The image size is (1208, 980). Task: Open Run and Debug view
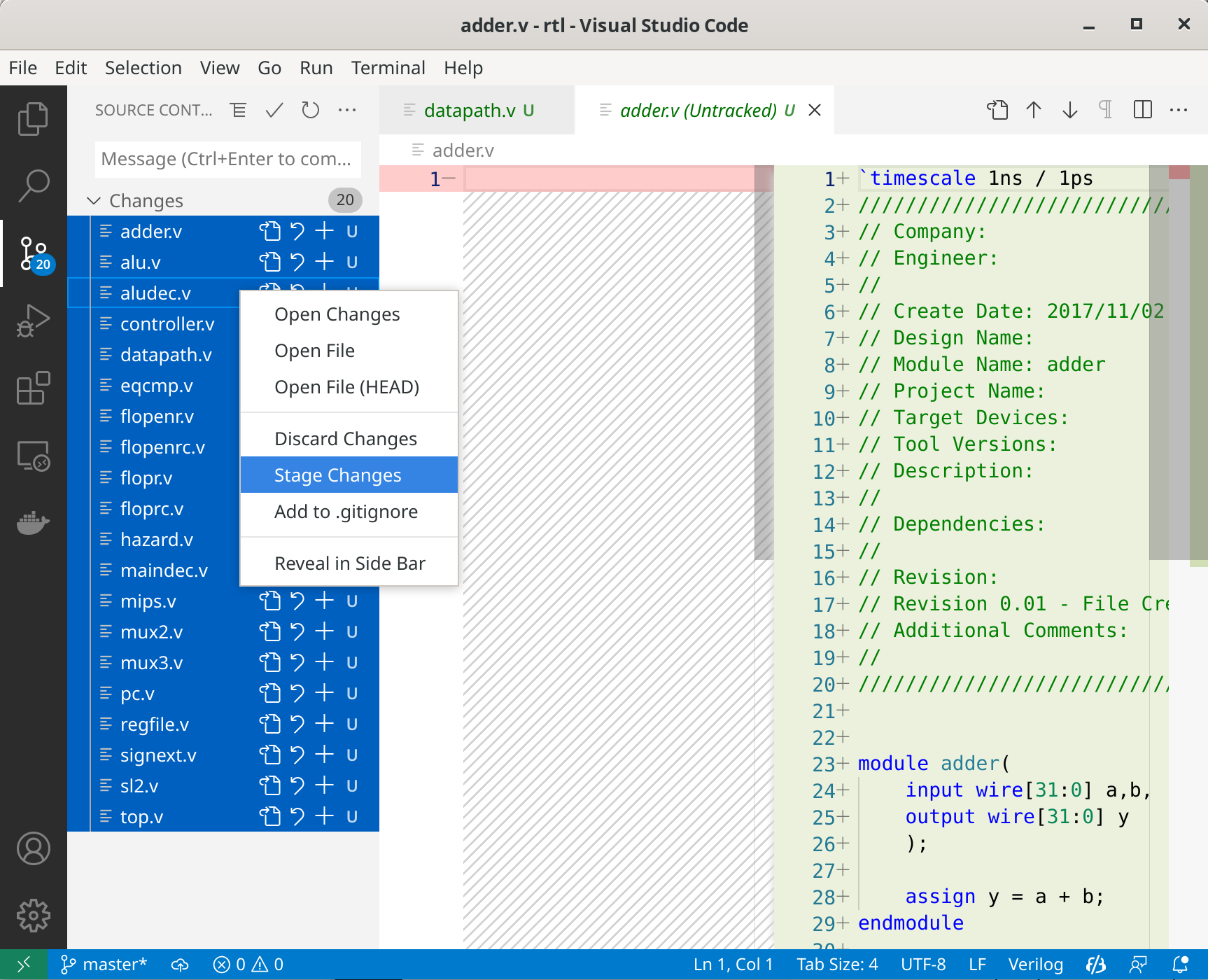tap(33, 321)
